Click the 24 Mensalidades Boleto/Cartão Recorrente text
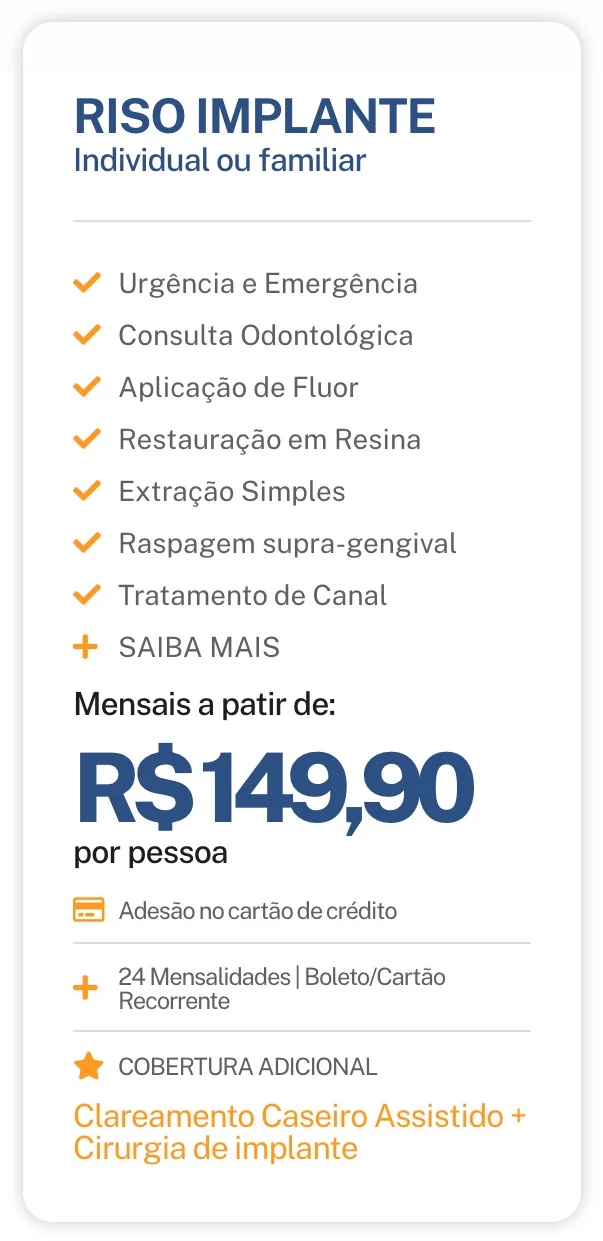603x1241 pixels. [x=282, y=988]
